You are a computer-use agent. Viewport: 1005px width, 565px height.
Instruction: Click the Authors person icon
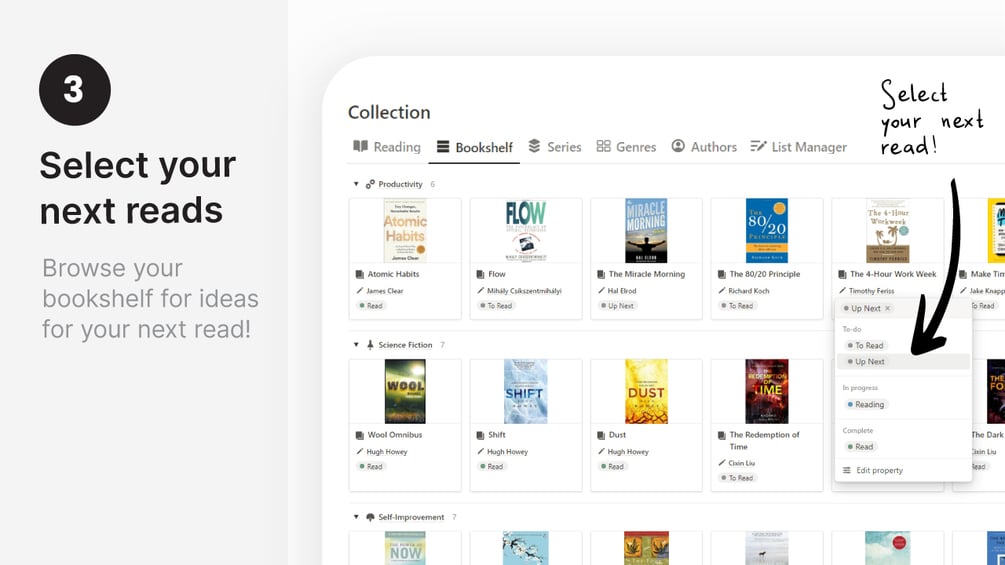678,146
